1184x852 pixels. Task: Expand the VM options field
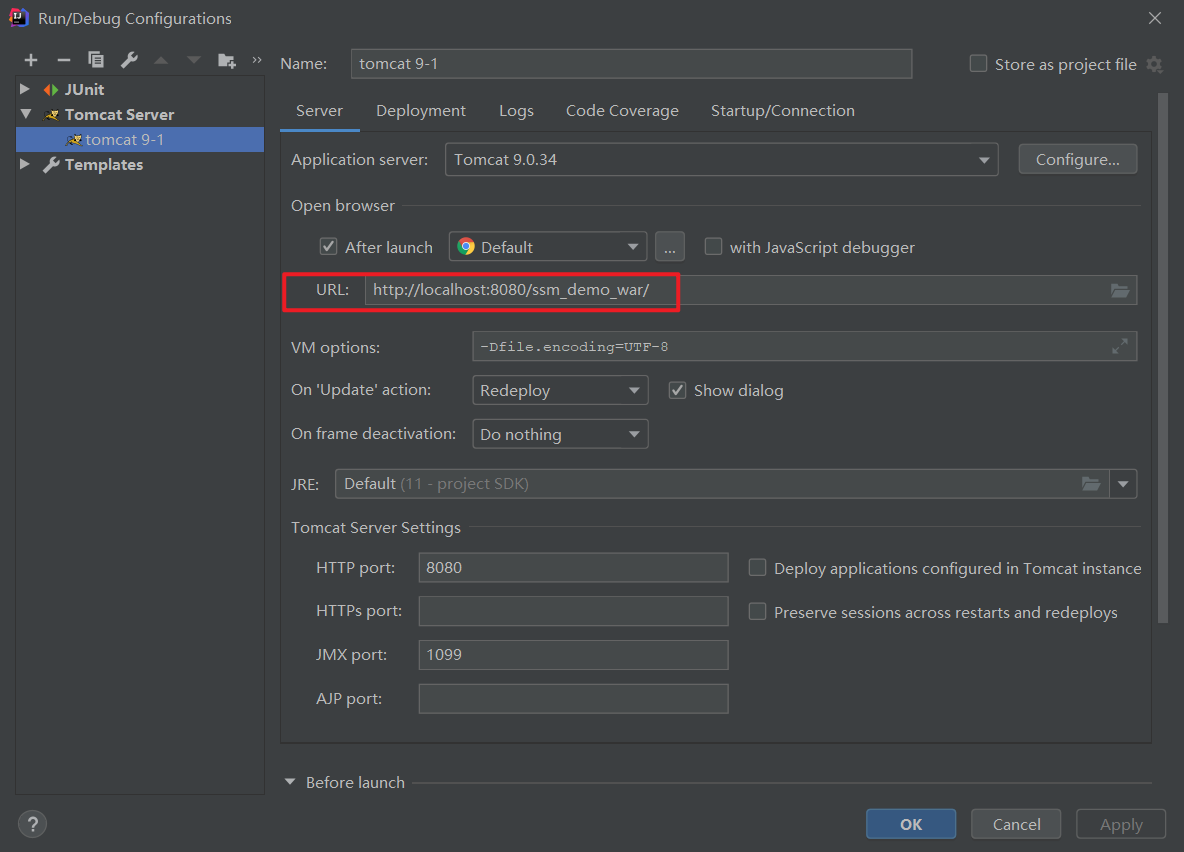click(x=1120, y=347)
